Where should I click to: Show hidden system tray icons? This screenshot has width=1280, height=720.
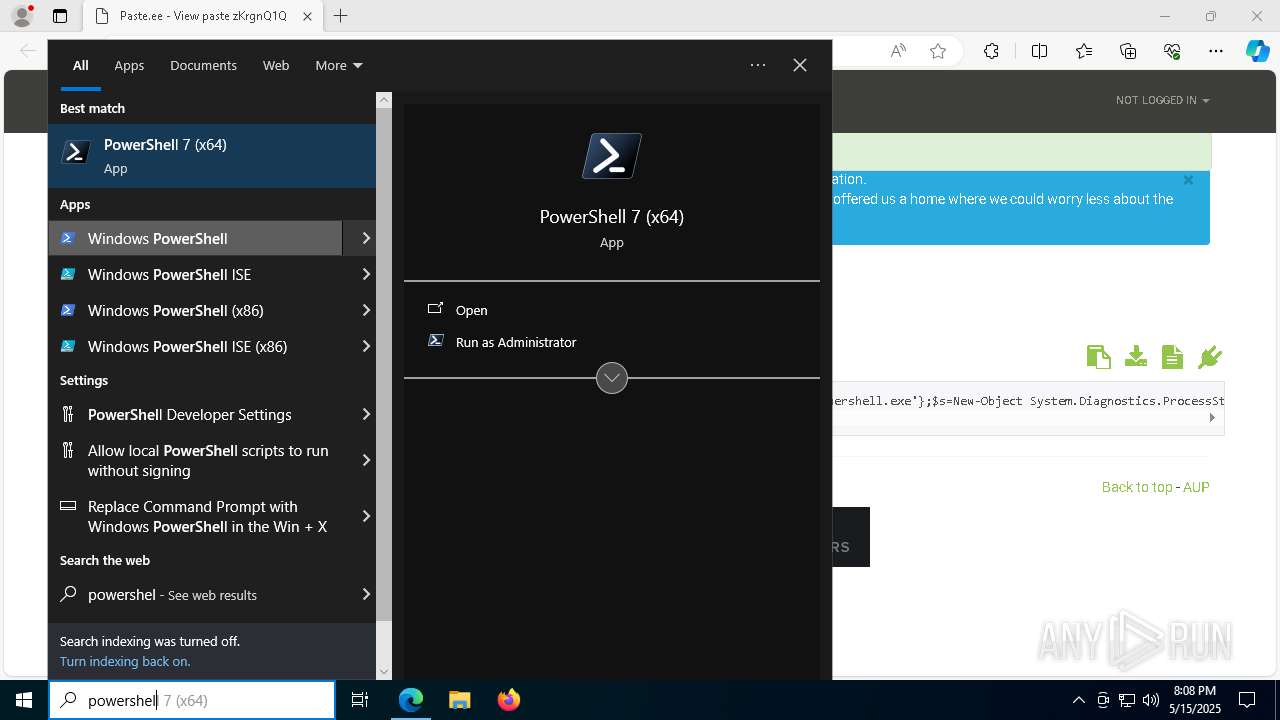tap(1079, 700)
